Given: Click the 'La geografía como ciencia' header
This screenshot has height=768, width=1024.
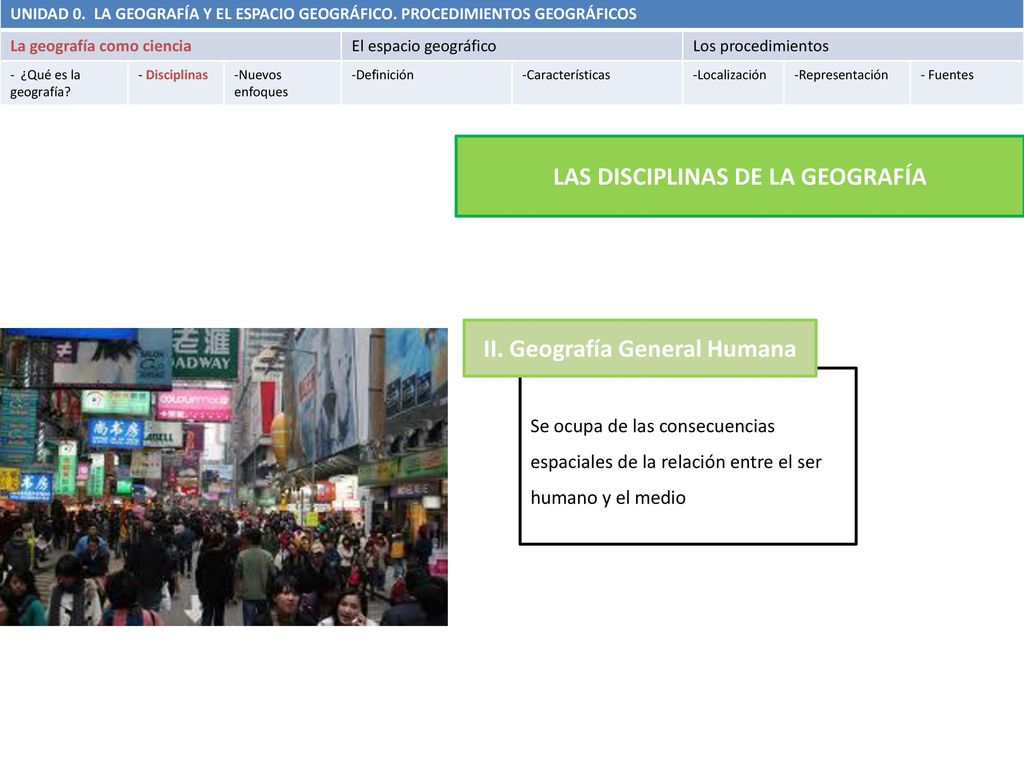Looking at the screenshot, I should [x=170, y=46].
